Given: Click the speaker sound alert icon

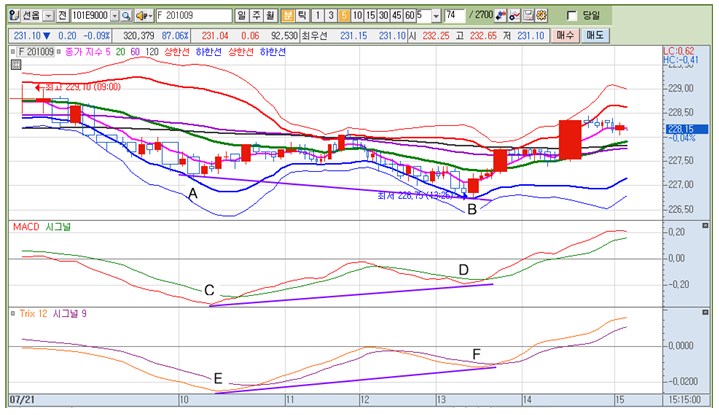Looking at the screenshot, I should point(141,16).
